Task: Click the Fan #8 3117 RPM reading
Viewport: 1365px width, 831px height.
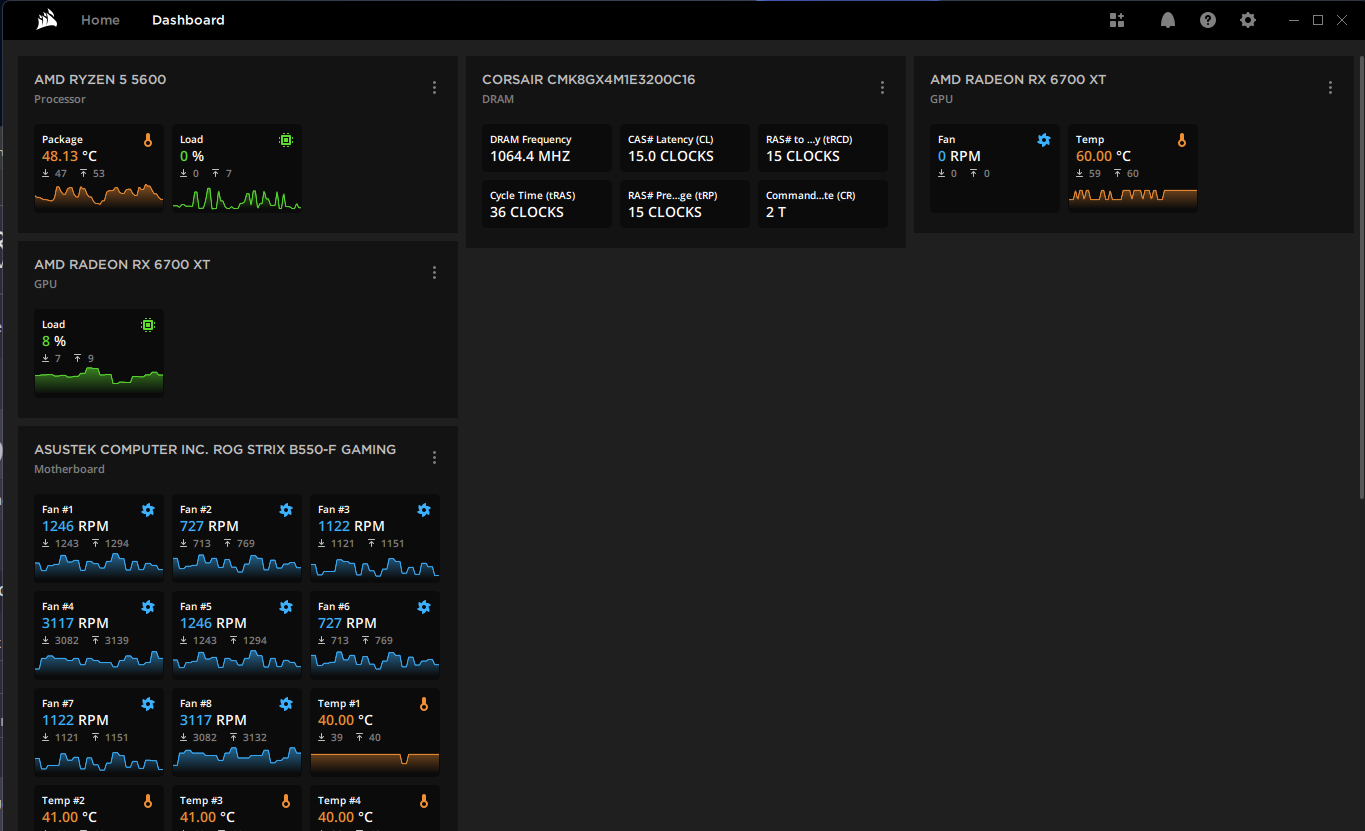Action: 213,721
